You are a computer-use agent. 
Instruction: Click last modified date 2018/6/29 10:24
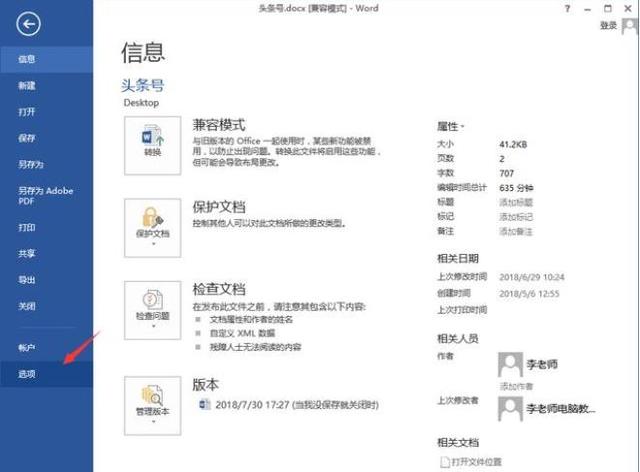(532, 277)
